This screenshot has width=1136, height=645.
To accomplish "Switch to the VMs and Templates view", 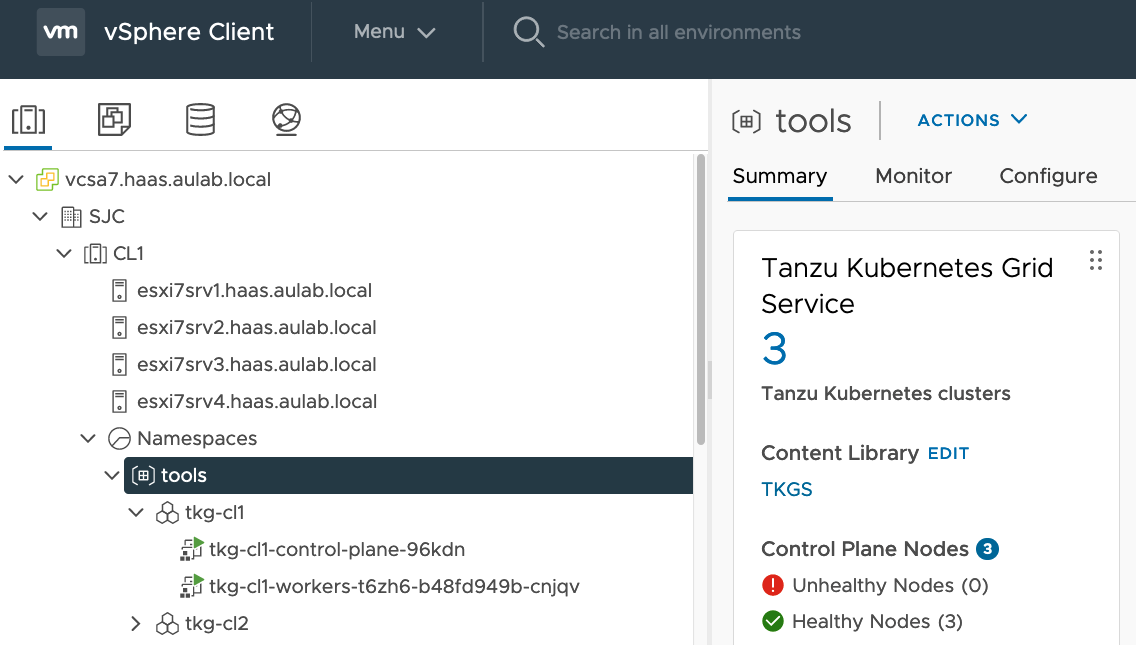I will click(114, 119).
